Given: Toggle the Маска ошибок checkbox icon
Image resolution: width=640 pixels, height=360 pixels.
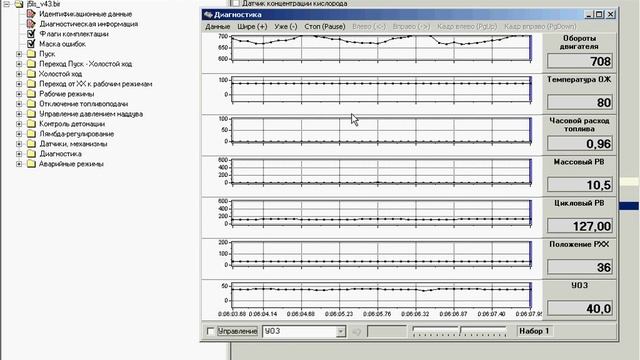Looking at the screenshot, I should click(31, 44).
